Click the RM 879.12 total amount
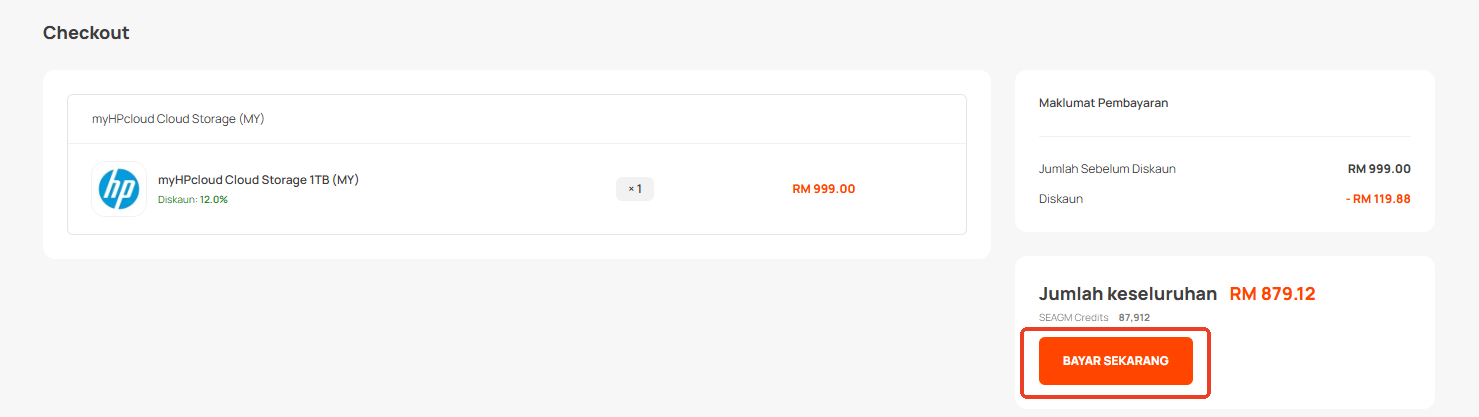The image size is (1479, 417). tap(1272, 294)
